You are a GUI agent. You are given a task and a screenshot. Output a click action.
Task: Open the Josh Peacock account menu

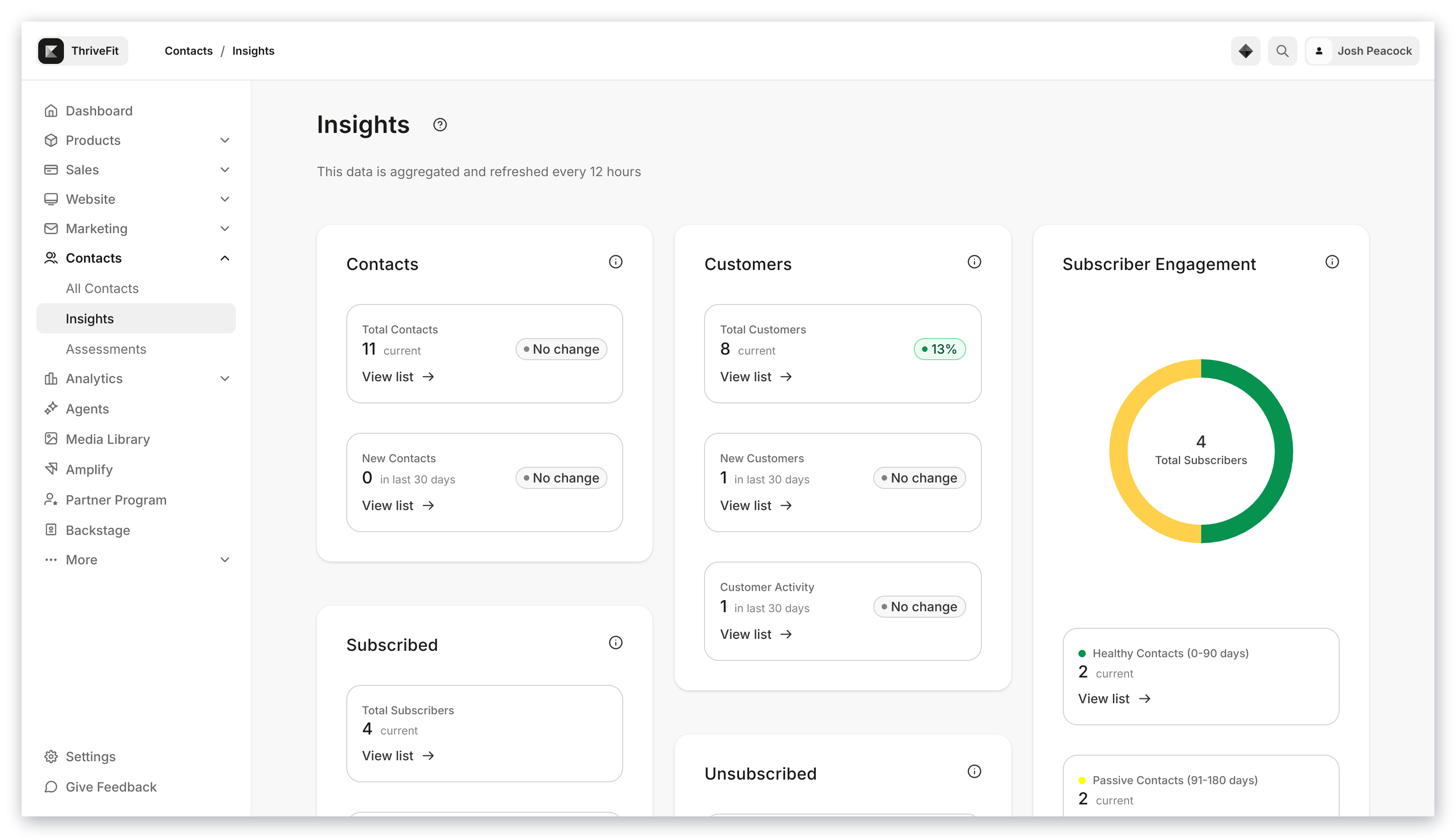coord(1362,51)
